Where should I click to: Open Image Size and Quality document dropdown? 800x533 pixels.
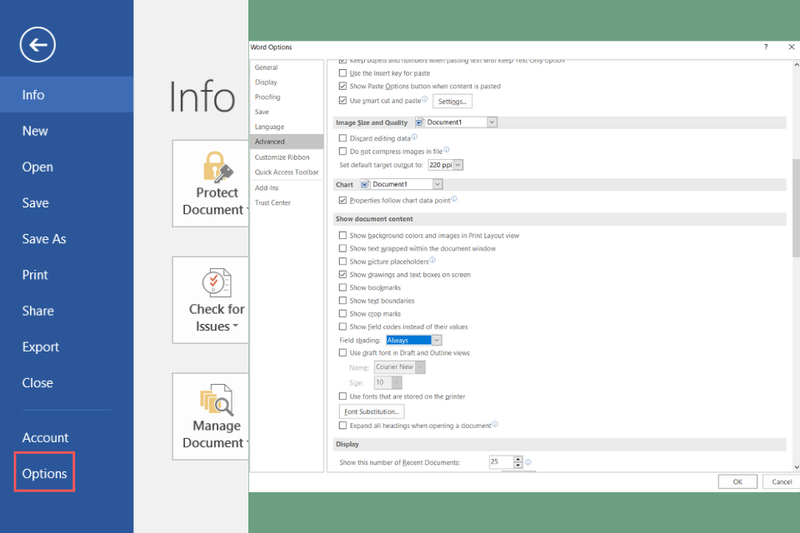tap(492, 122)
